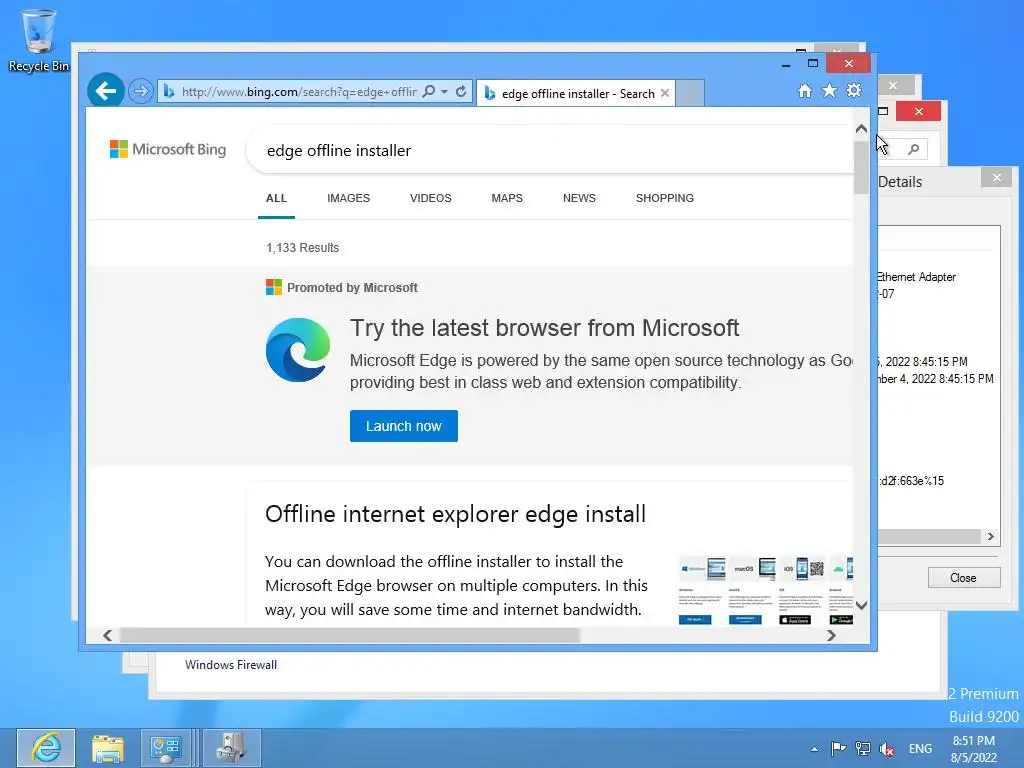Click the Launch now button

[x=404, y=426]
